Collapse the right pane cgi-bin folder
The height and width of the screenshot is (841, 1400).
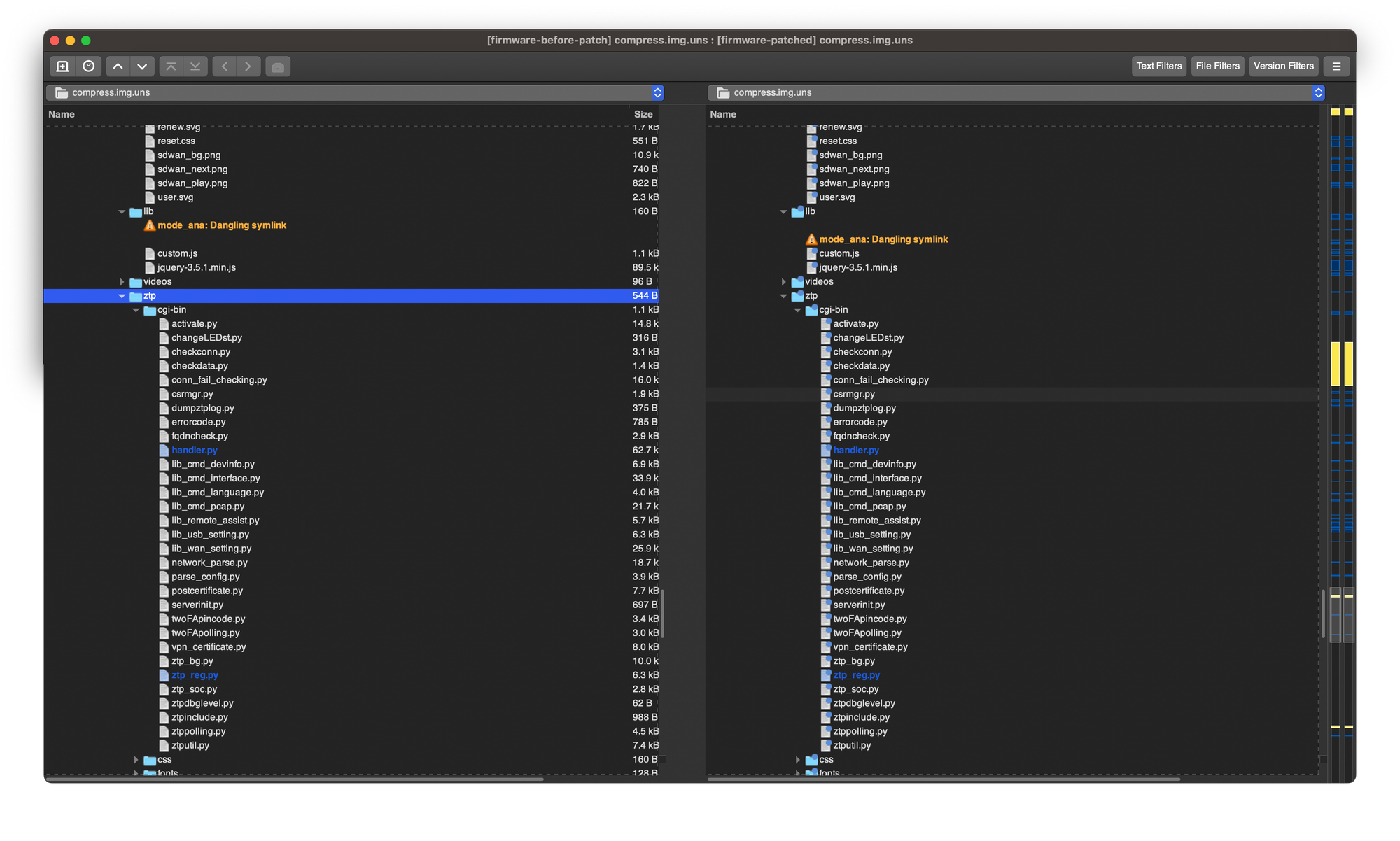coord(797,310)
